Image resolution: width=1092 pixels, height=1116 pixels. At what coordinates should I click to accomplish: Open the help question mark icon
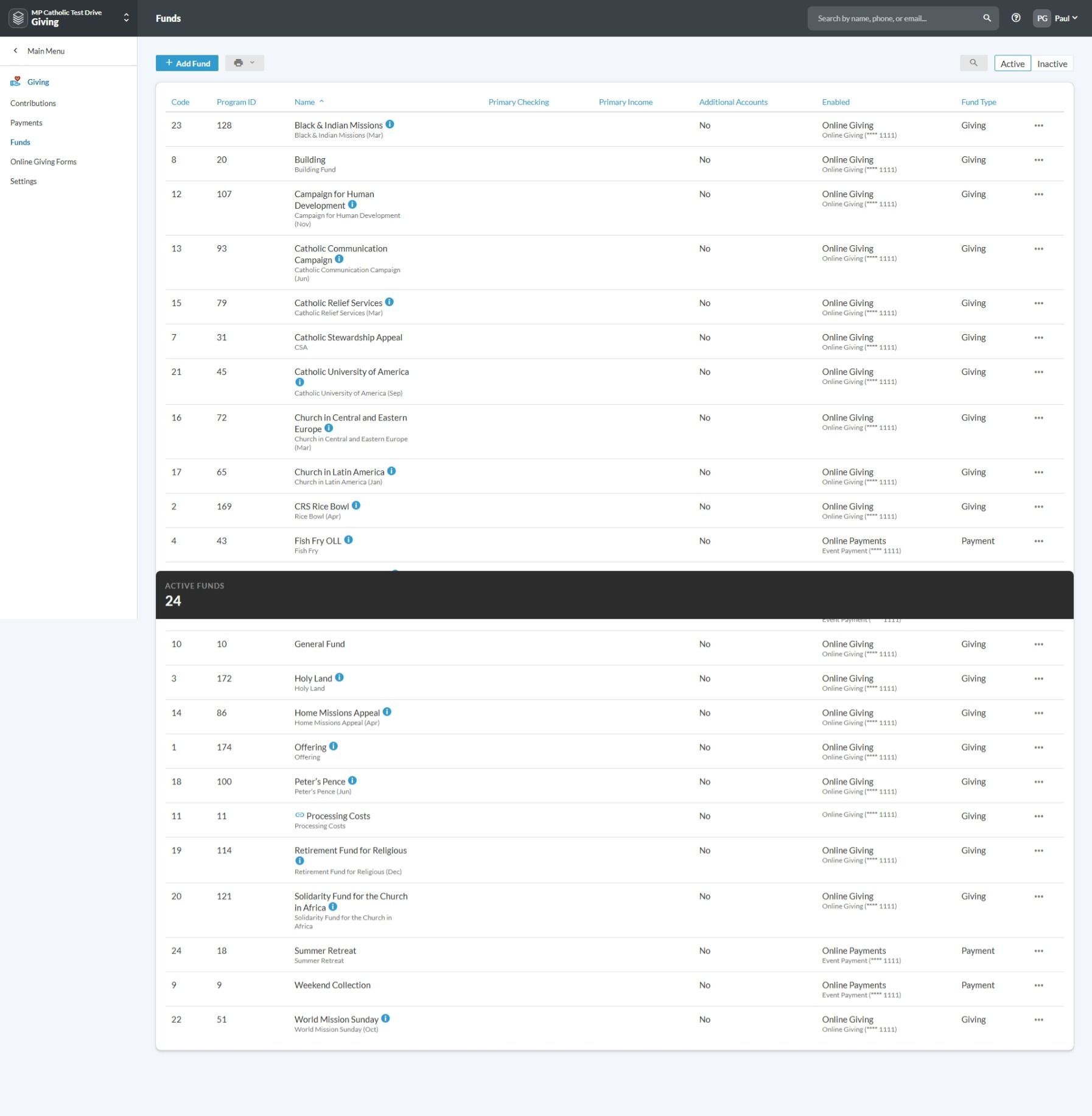pos(1016,18)
